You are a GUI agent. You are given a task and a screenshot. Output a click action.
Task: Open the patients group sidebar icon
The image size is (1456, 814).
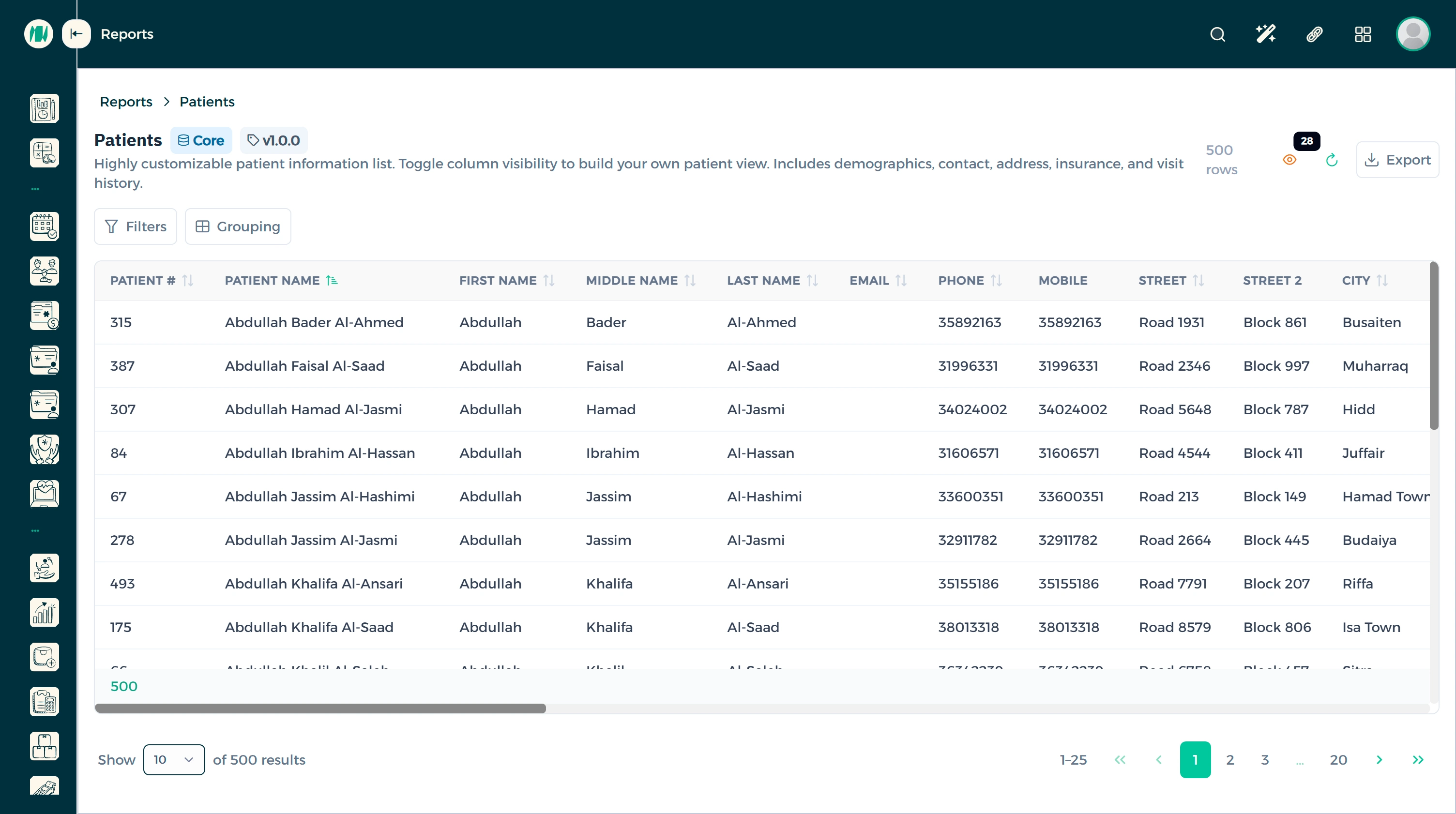pos(44,271)
